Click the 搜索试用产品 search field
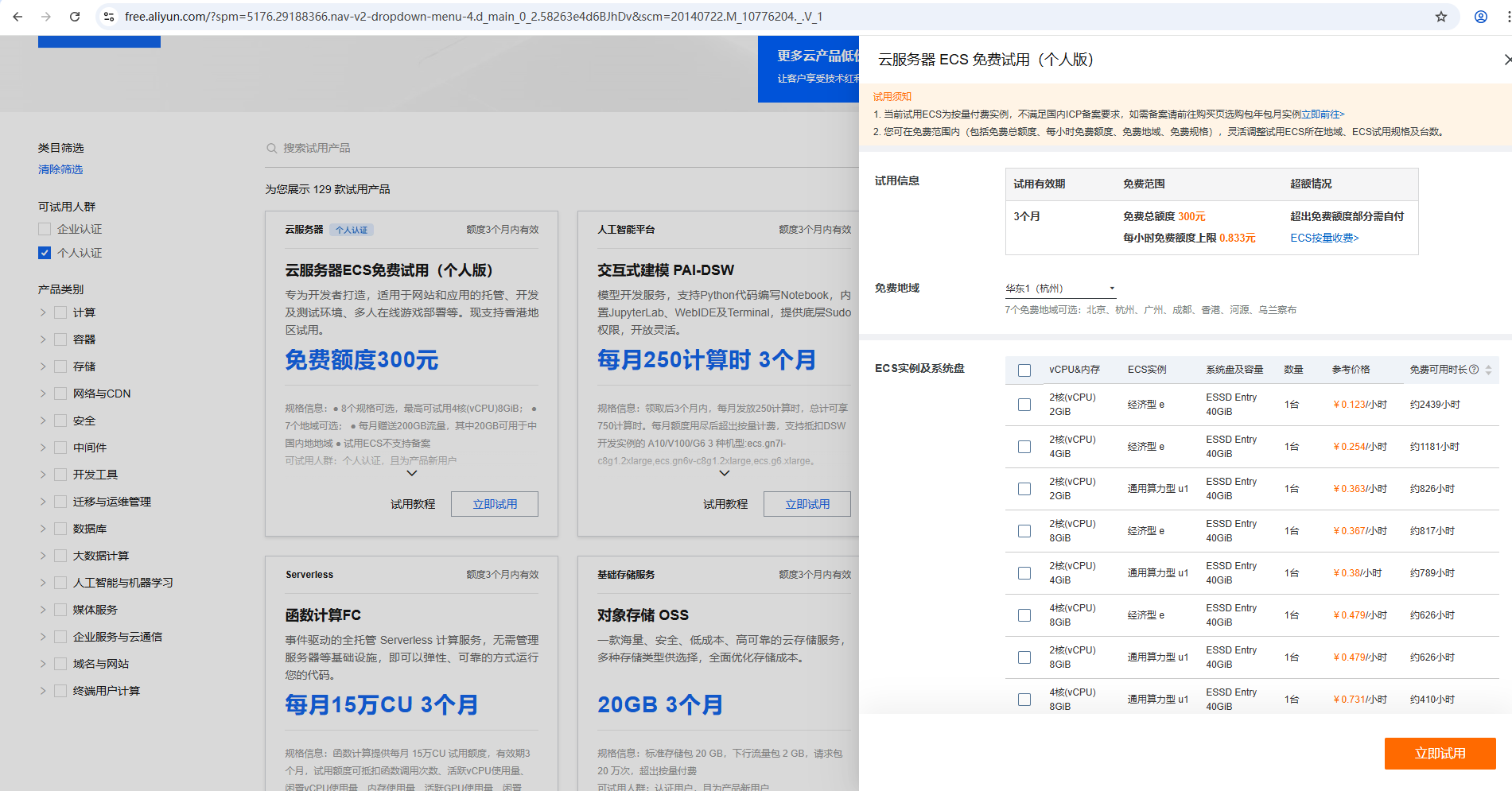The image size is (1512, 791). point(318,149)
